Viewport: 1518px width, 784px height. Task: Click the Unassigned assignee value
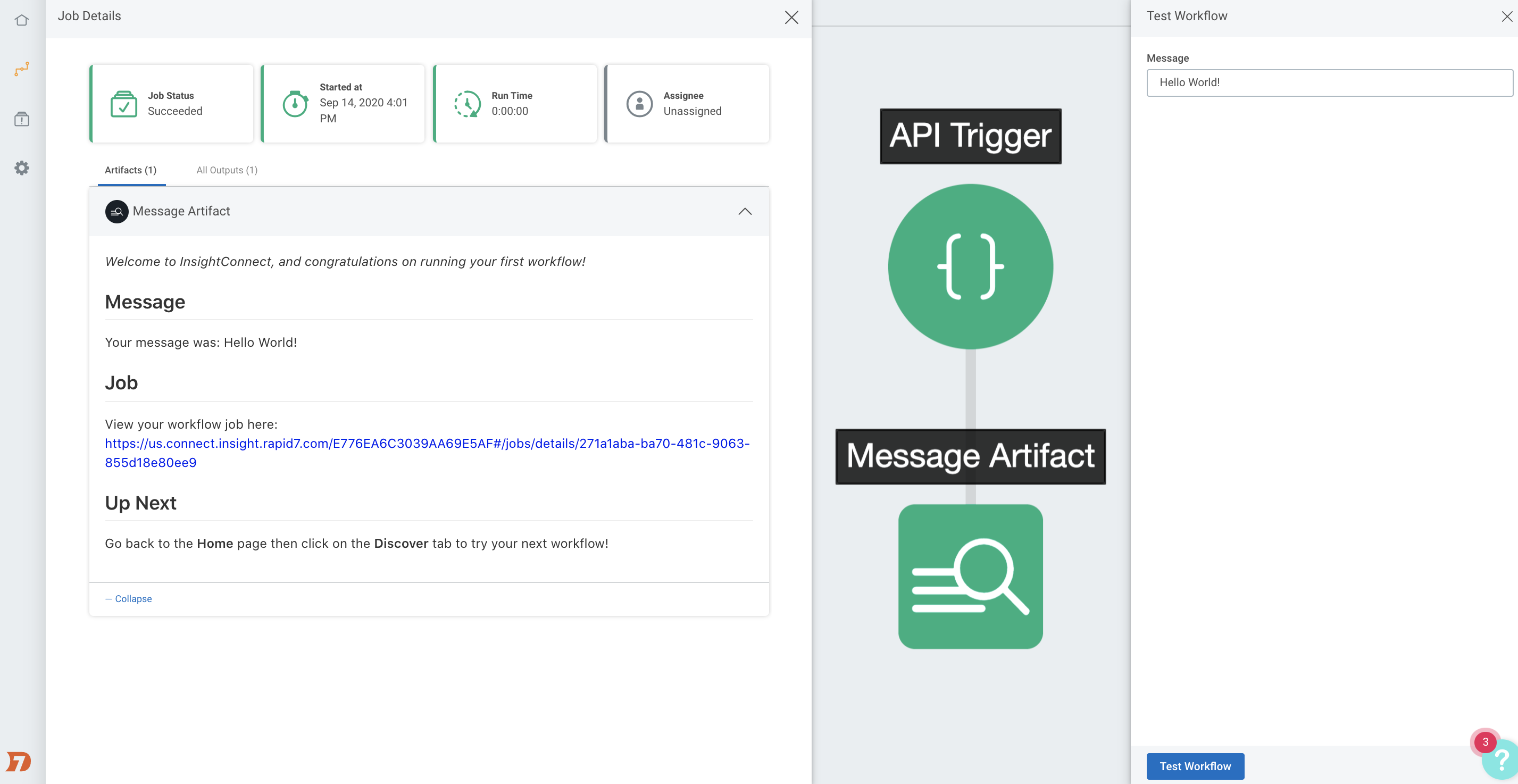point(692,111)
